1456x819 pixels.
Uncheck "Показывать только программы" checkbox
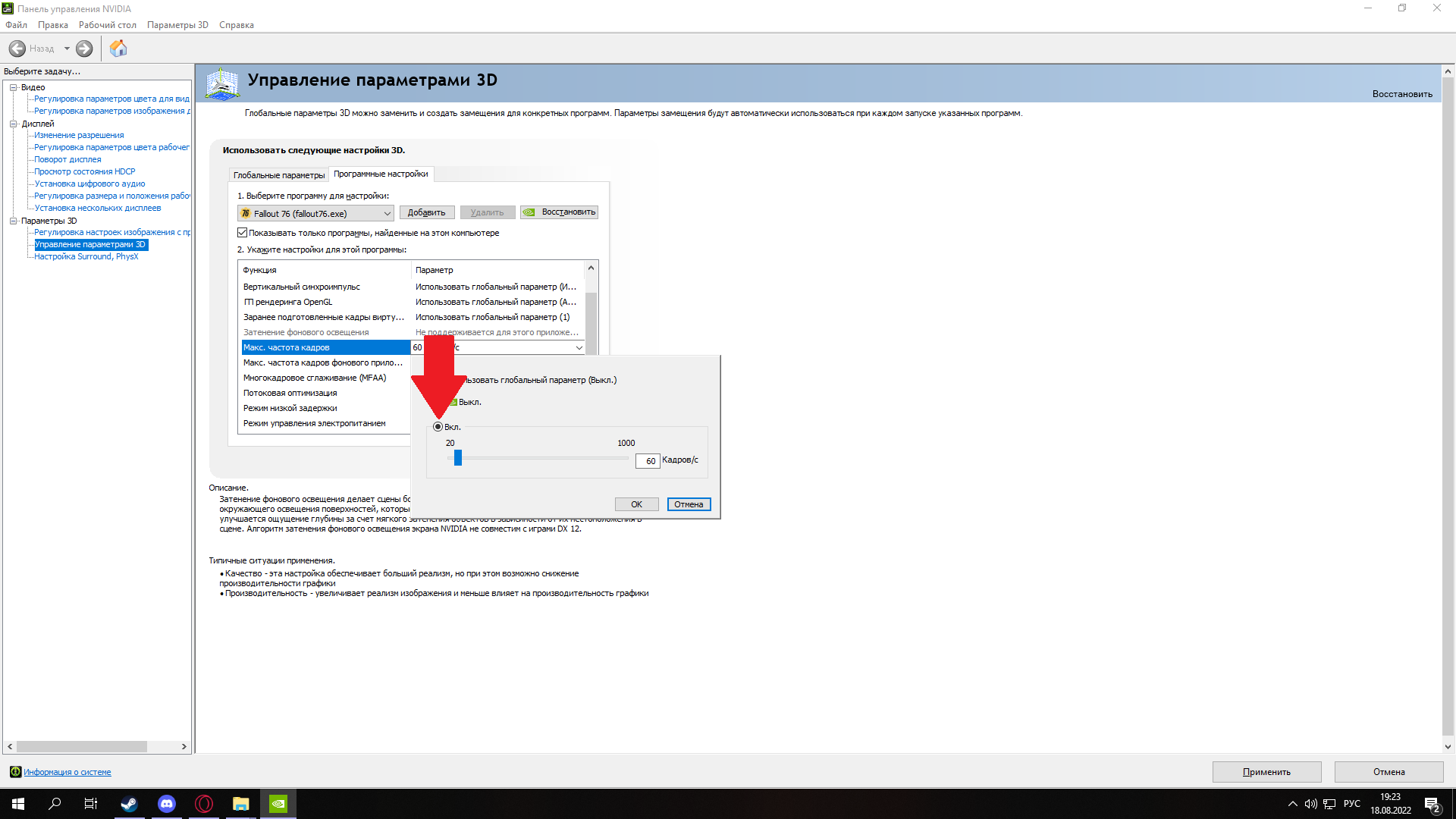coord(243,233)
